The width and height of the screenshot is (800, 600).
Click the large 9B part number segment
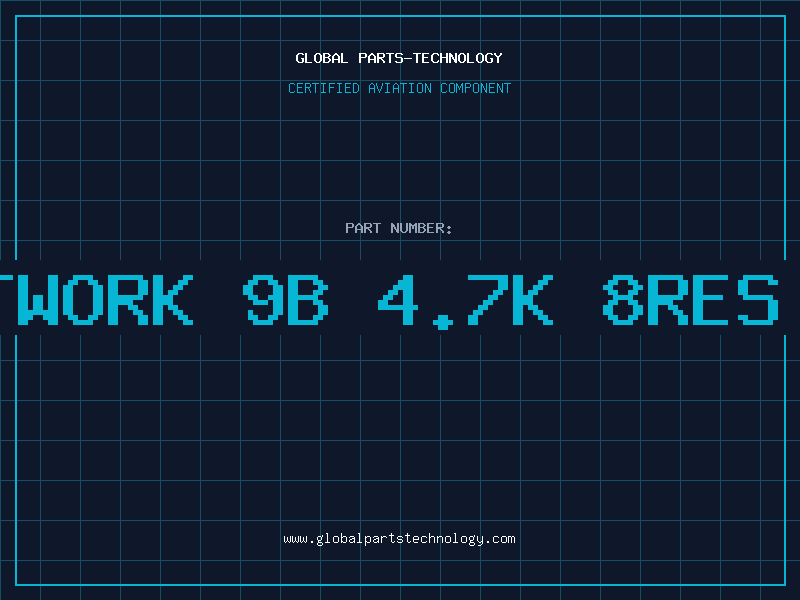tap(286, 299)
